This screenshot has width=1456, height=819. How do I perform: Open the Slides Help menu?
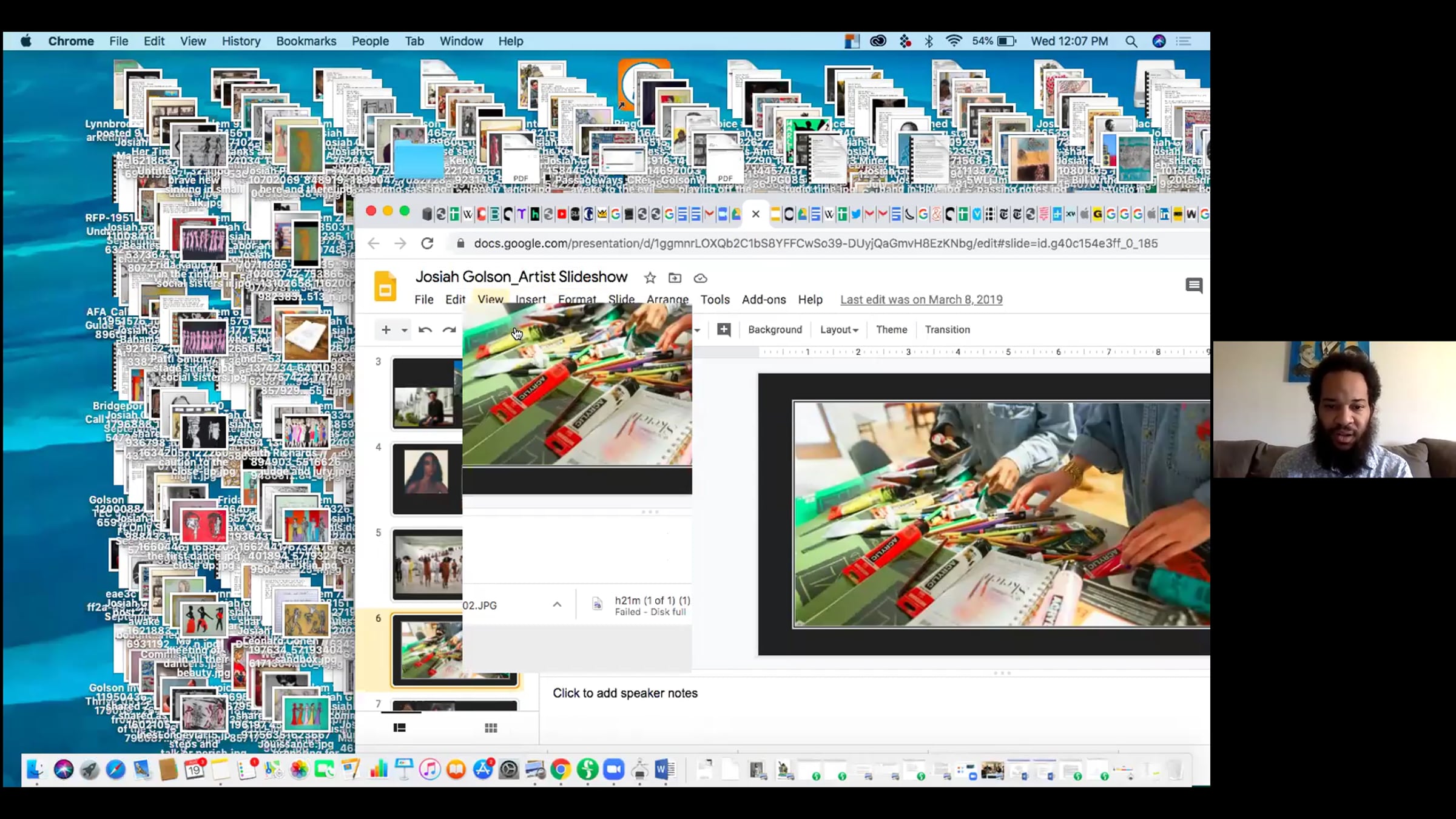811,300
